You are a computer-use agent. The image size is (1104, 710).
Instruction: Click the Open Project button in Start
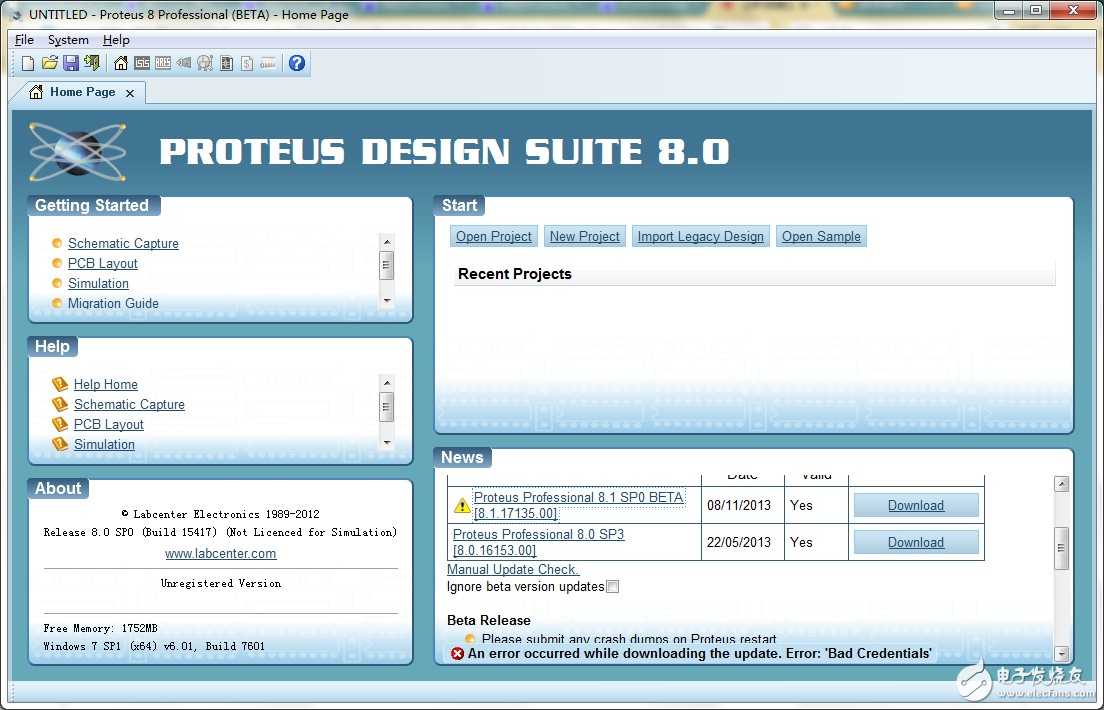click(494, 237)
